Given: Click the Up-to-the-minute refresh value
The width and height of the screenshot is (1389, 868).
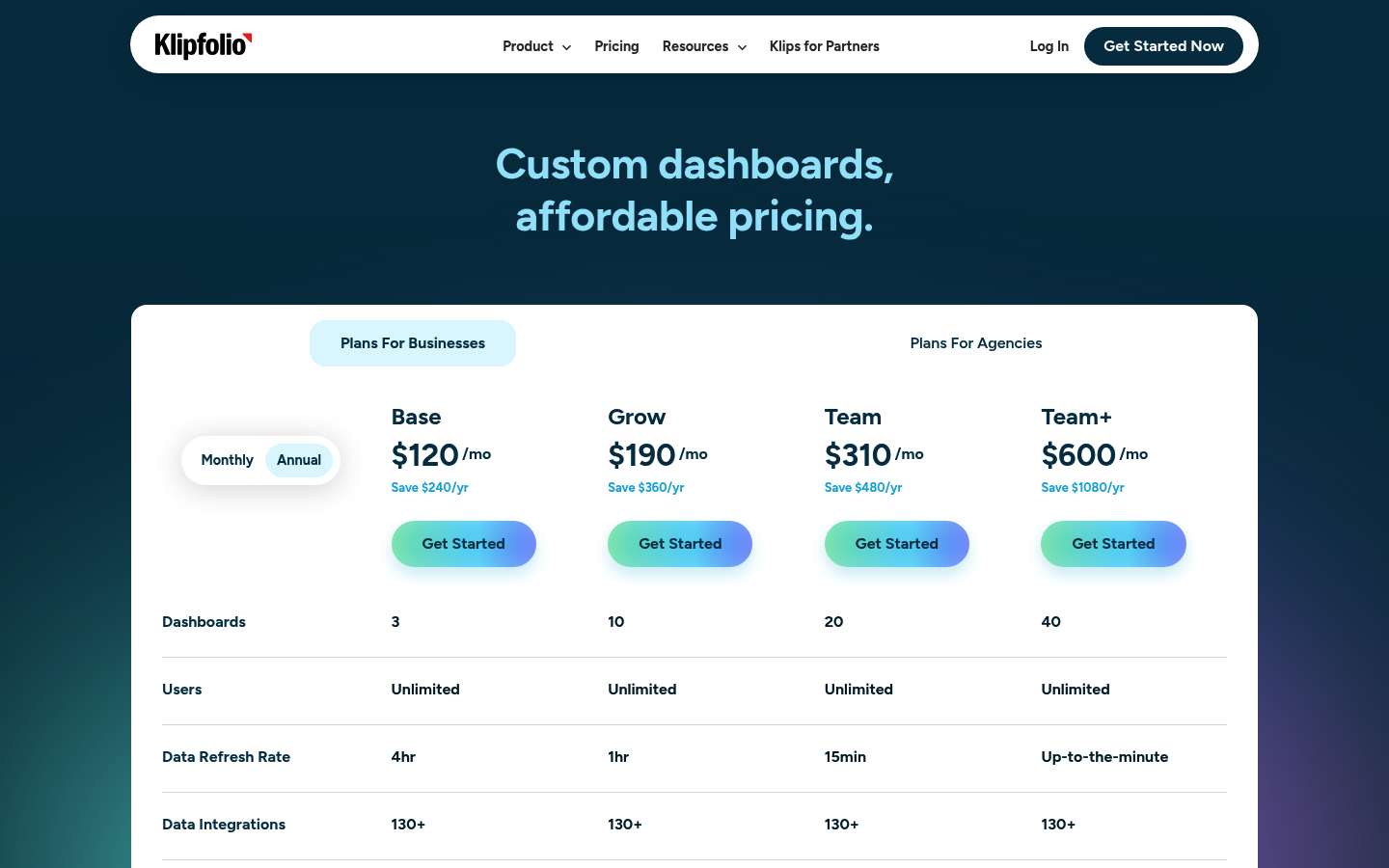Looking at the screenshot, I should click(1104, 757).
